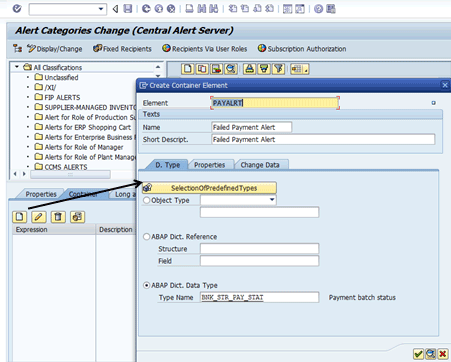Click the pencil Change element icon
Screen dimensions: 451x362
pos(39,217)
